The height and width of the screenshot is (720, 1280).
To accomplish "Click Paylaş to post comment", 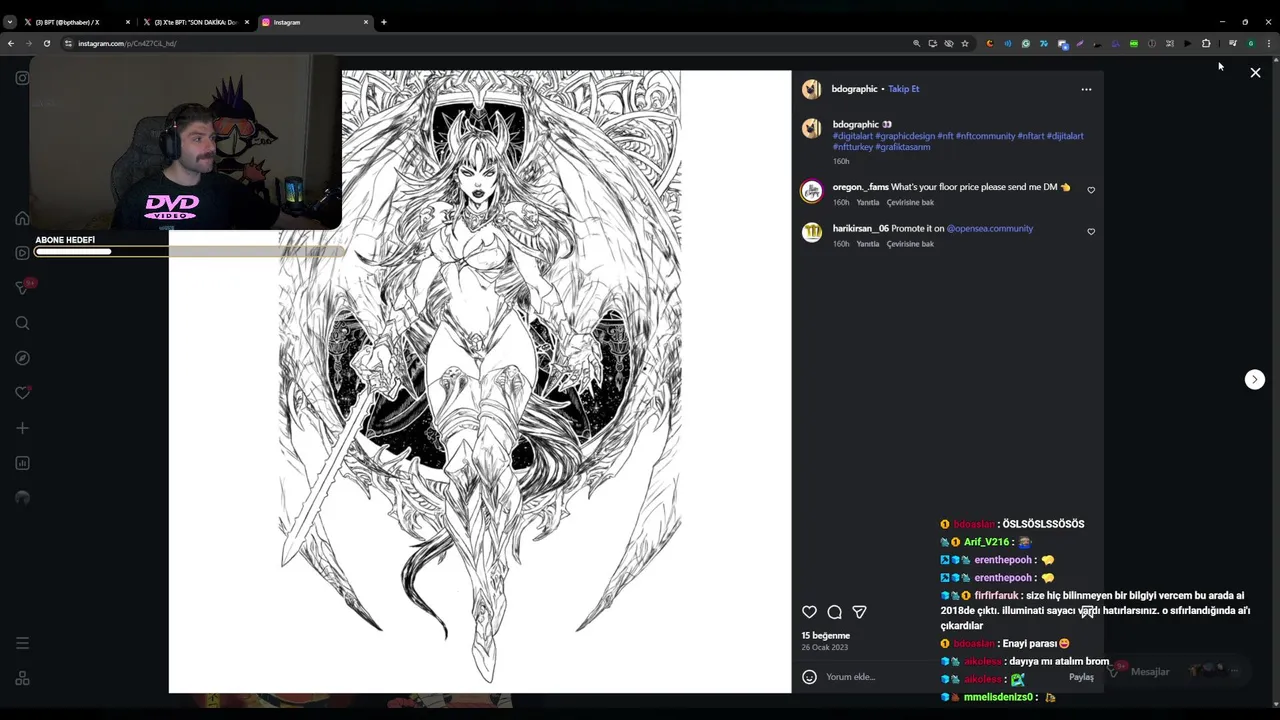I will point(1081,677).
